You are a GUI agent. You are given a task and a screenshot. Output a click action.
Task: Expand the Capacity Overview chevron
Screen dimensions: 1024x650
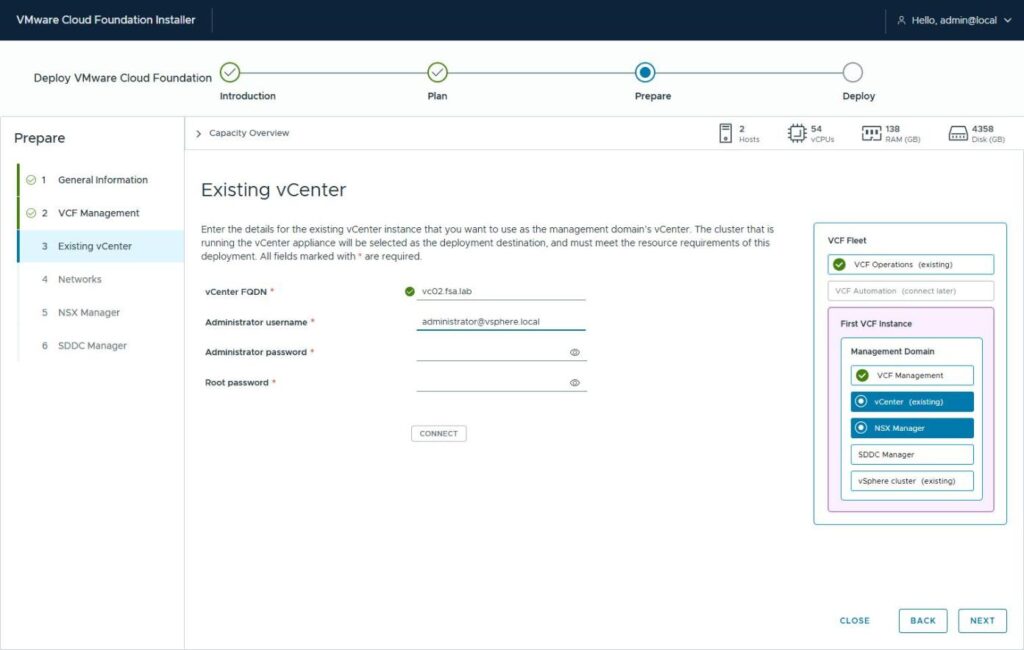click(x=199, y=133)
